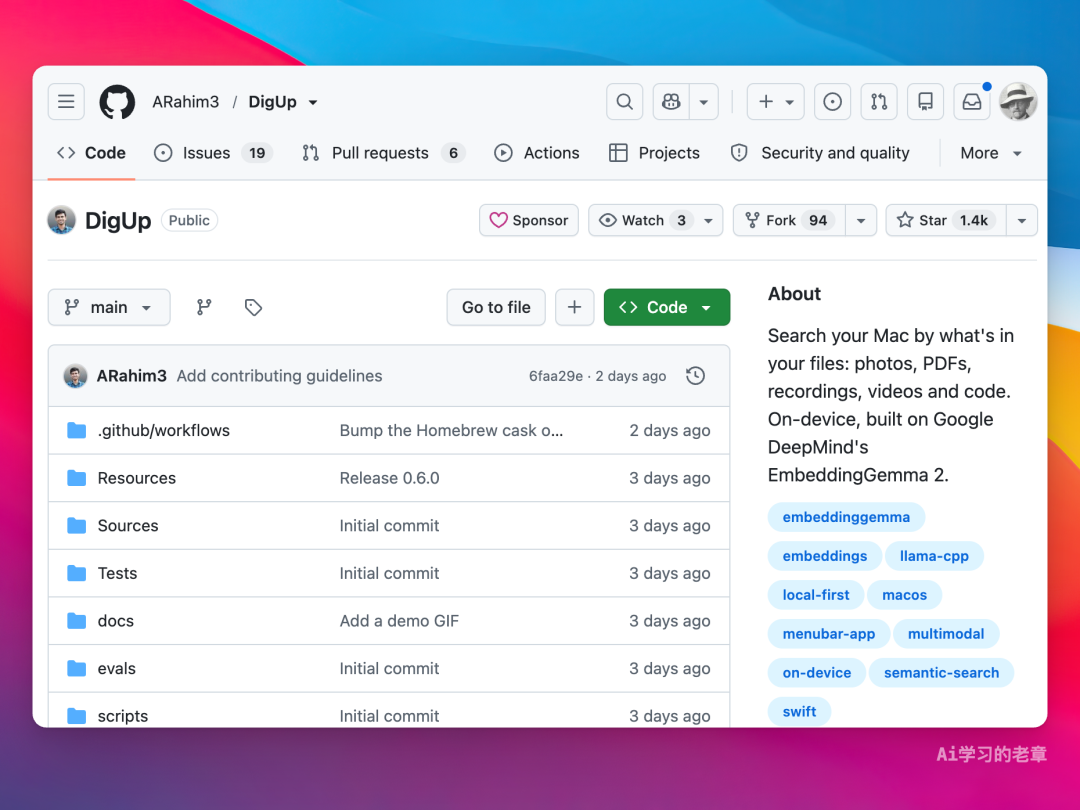Click the Go to file button
This screenshot has height=810, width=1080.
(496, 307)
